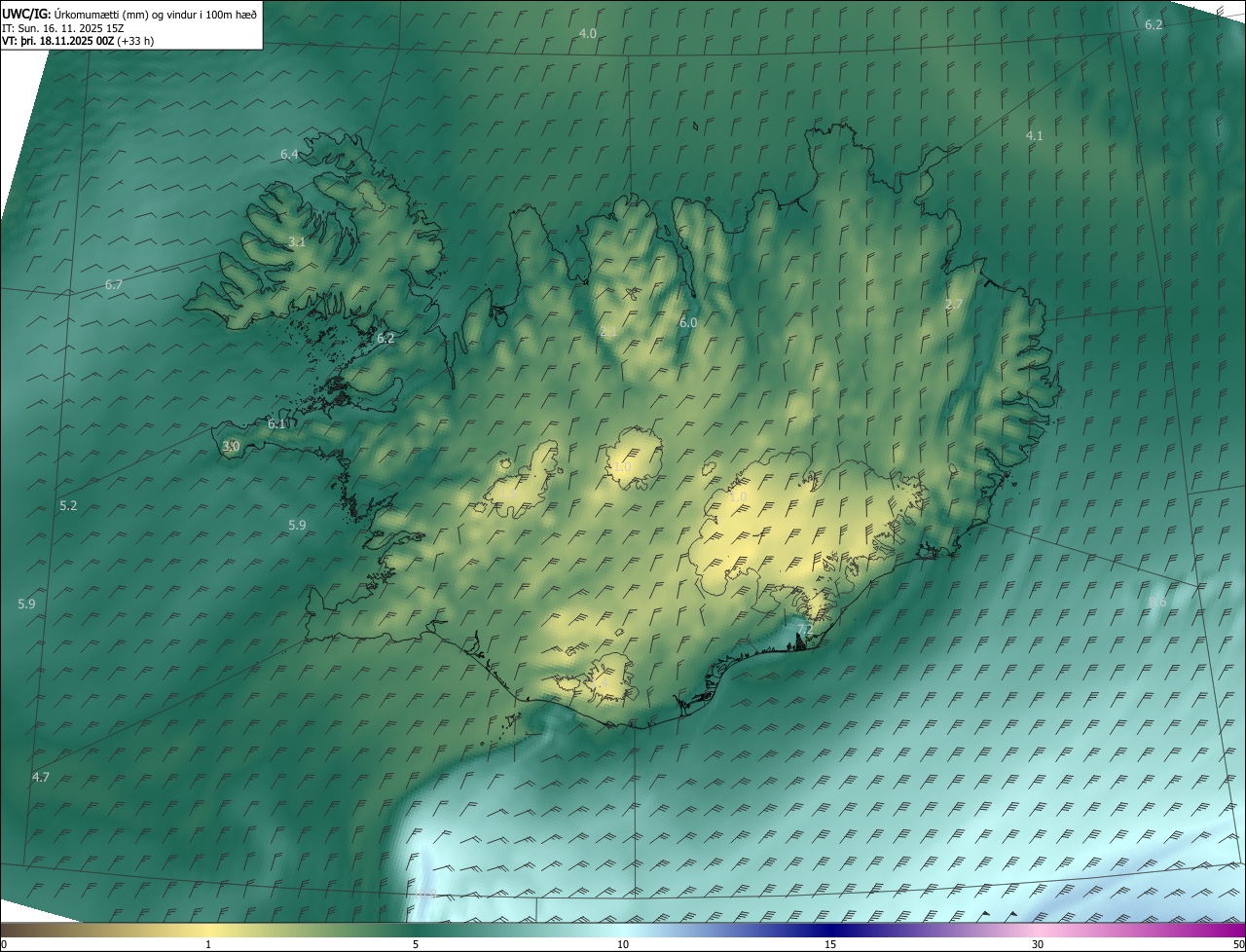Click the "4.0" value label
Viewport: 1246px width, 952px height.
coord(588,33)
